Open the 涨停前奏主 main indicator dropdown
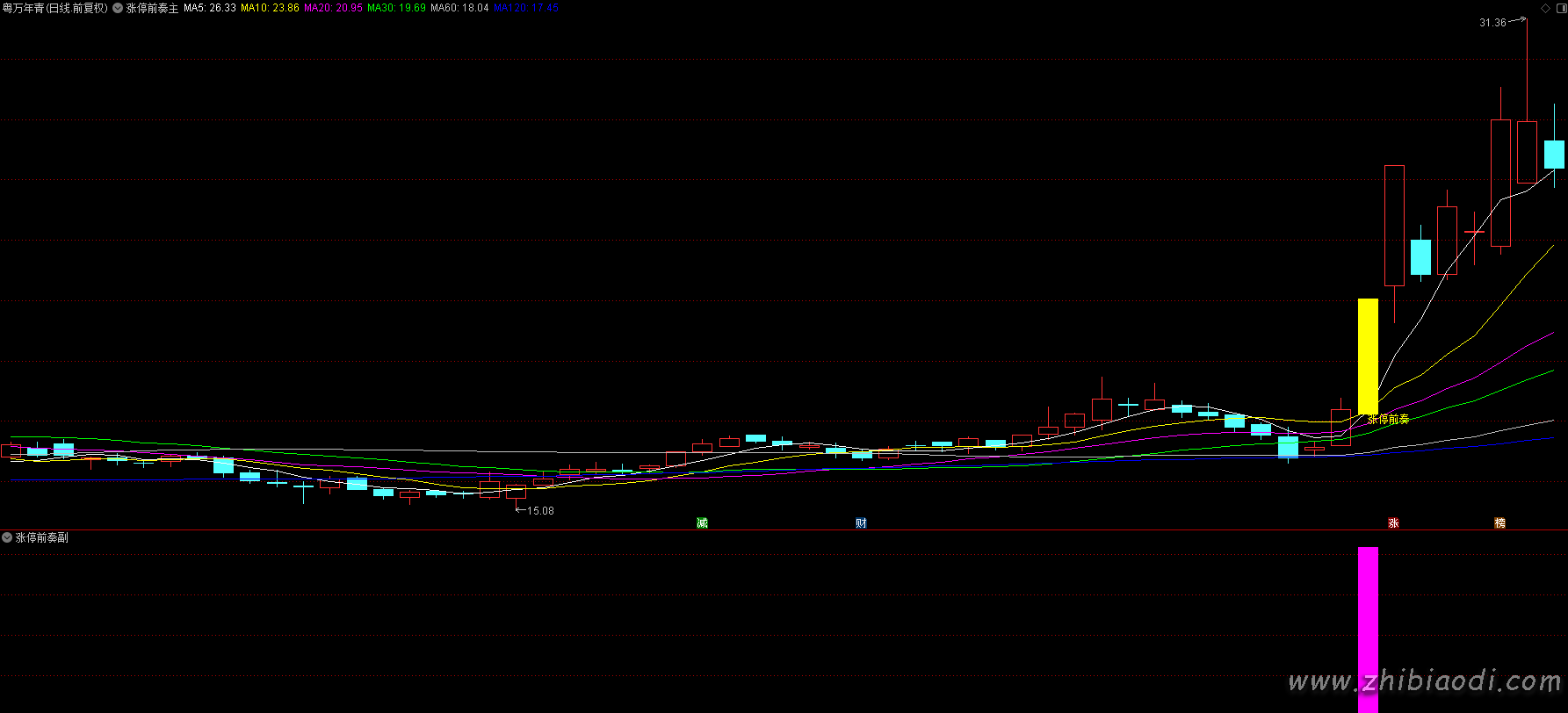The width and height of the screenshot is (1568, 713). [118, 8]
